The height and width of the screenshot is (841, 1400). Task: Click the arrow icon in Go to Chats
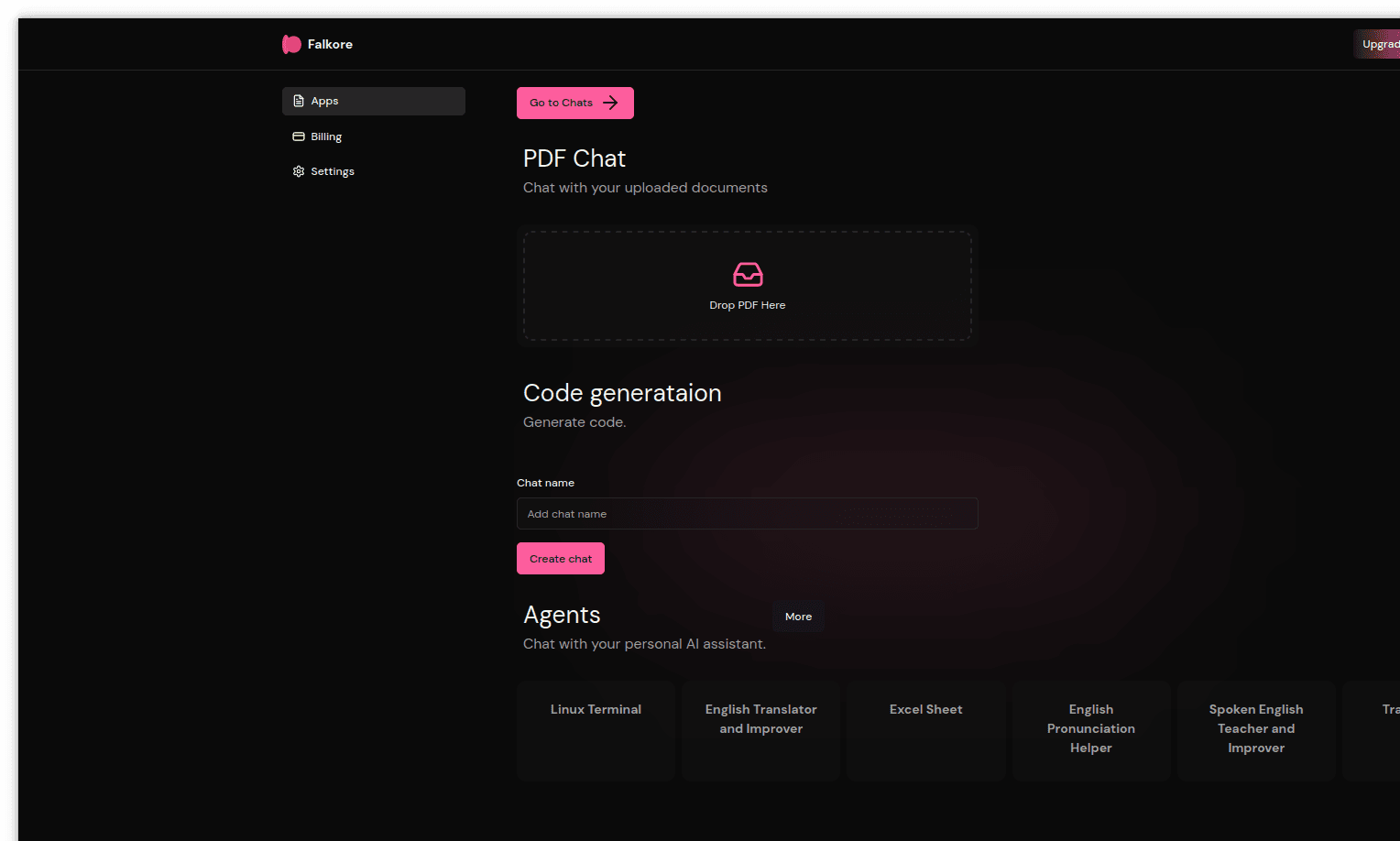[x=610, y=103]
